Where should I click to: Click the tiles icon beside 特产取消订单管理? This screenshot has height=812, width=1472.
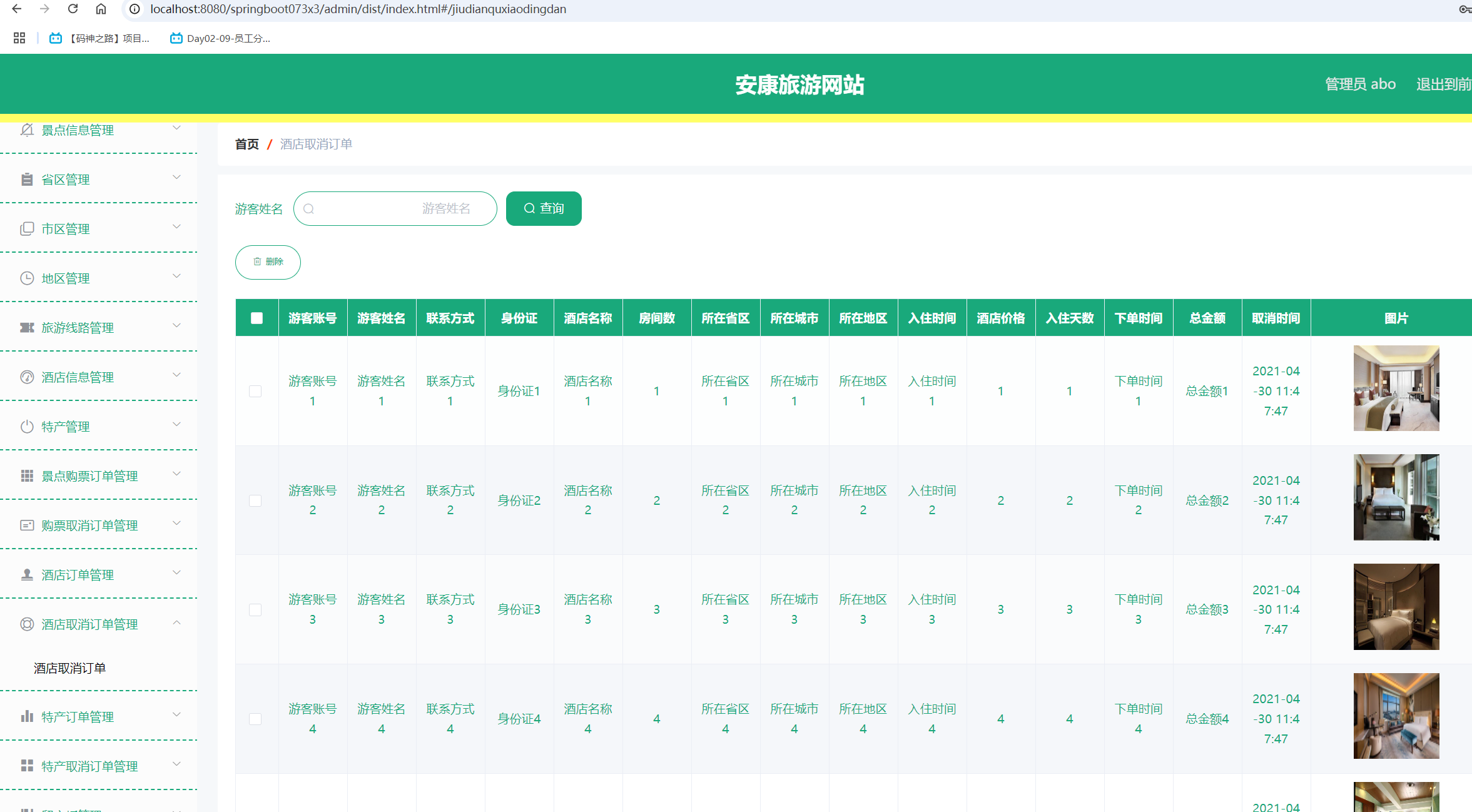click(x=27, y=766)
